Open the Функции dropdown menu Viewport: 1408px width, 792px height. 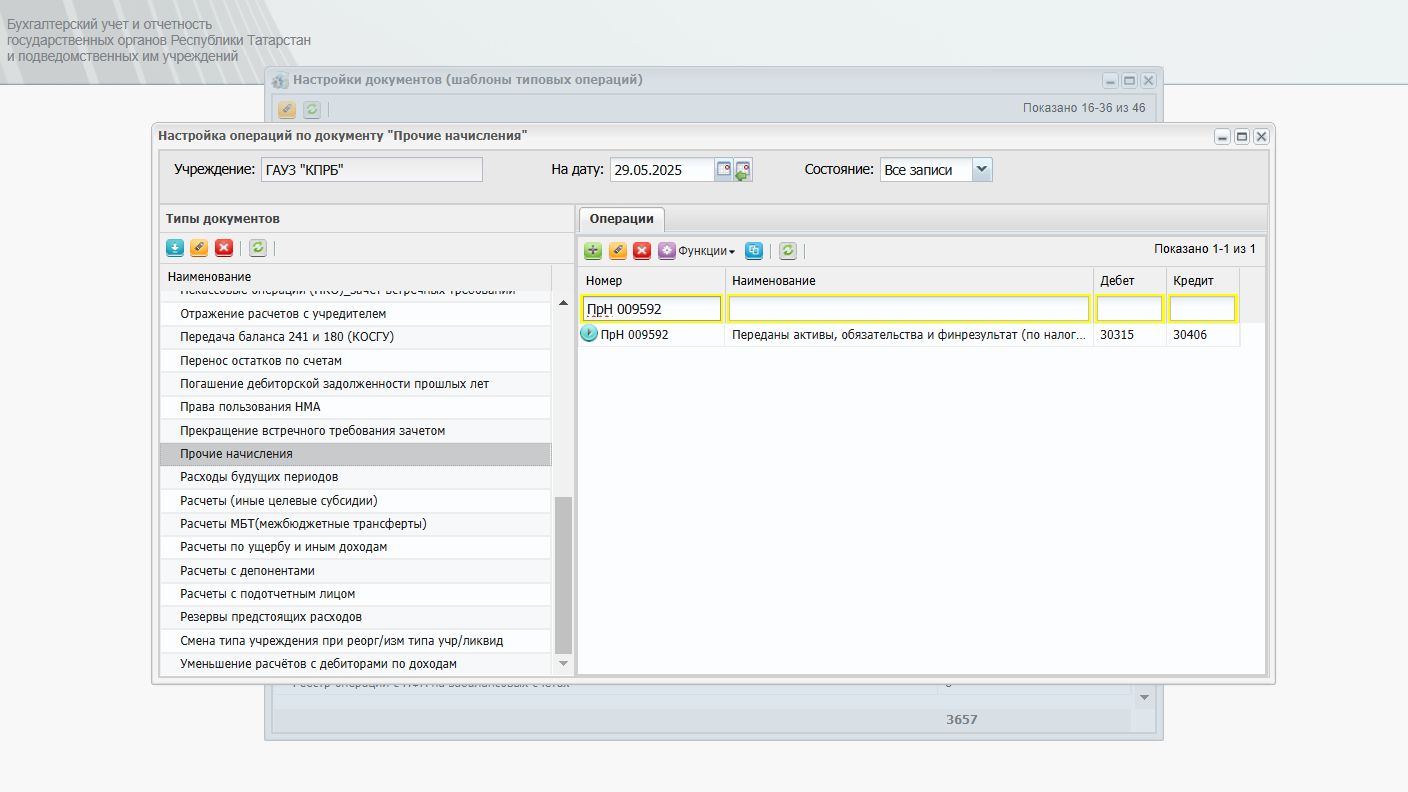(698, 251)
